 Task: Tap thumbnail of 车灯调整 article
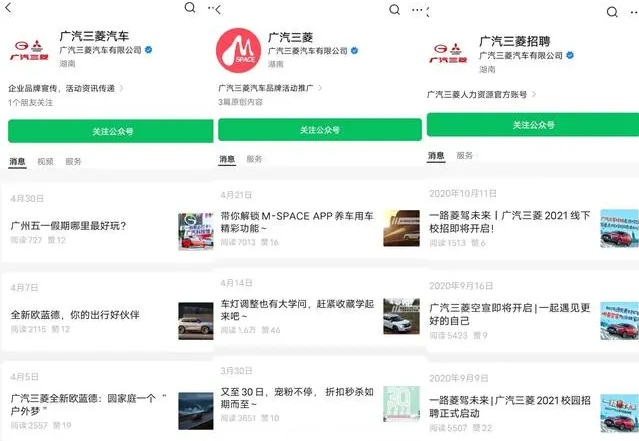401,316
